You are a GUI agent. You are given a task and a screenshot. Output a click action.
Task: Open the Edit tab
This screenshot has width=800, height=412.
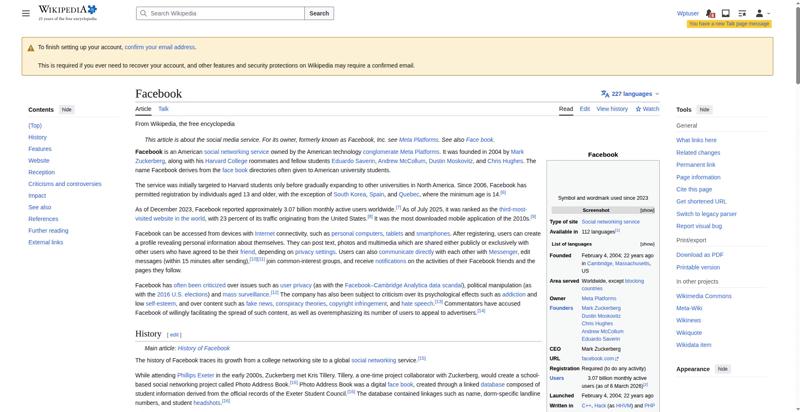pyautogui.click(x=585, y=109)
